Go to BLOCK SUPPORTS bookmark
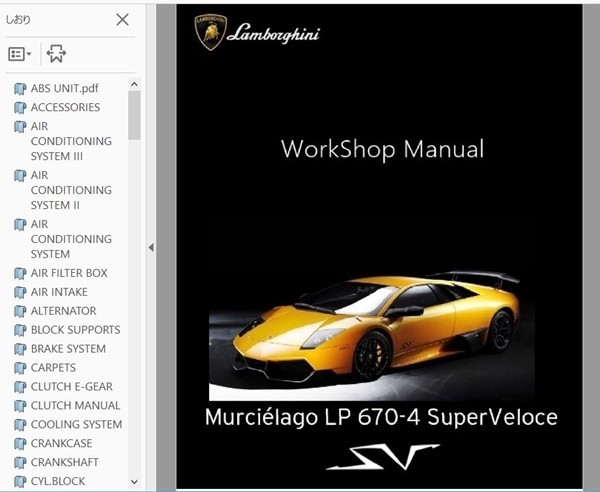 [x=75, y=330]
